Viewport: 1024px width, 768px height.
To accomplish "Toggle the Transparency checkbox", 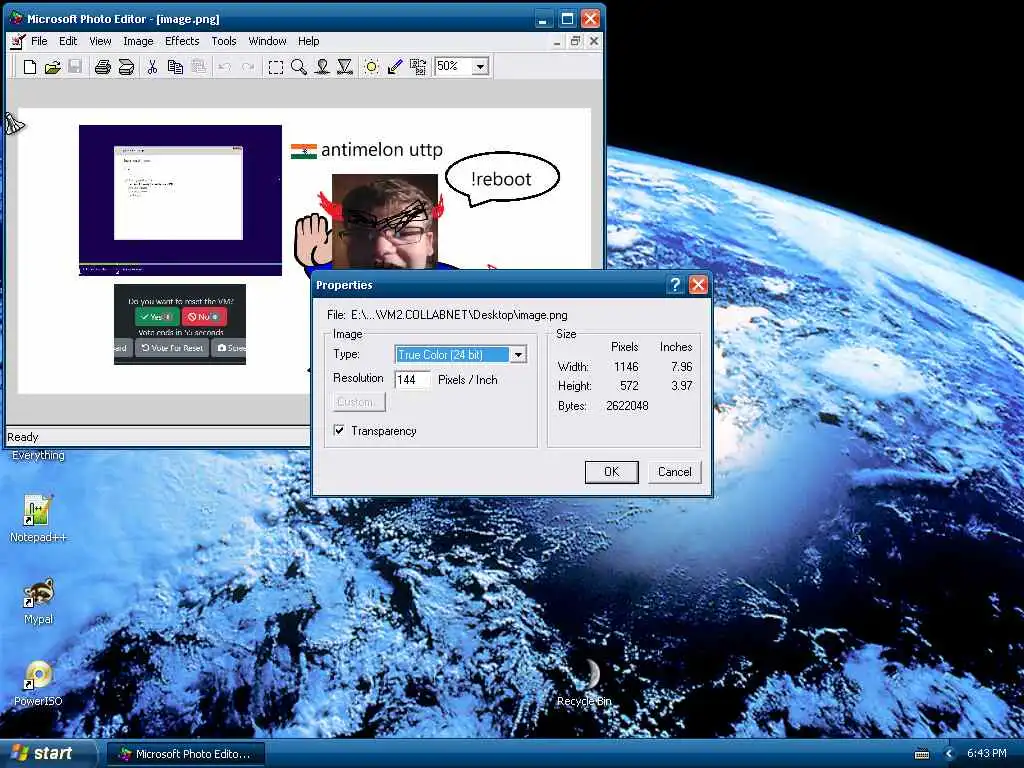I will (339, 430).
